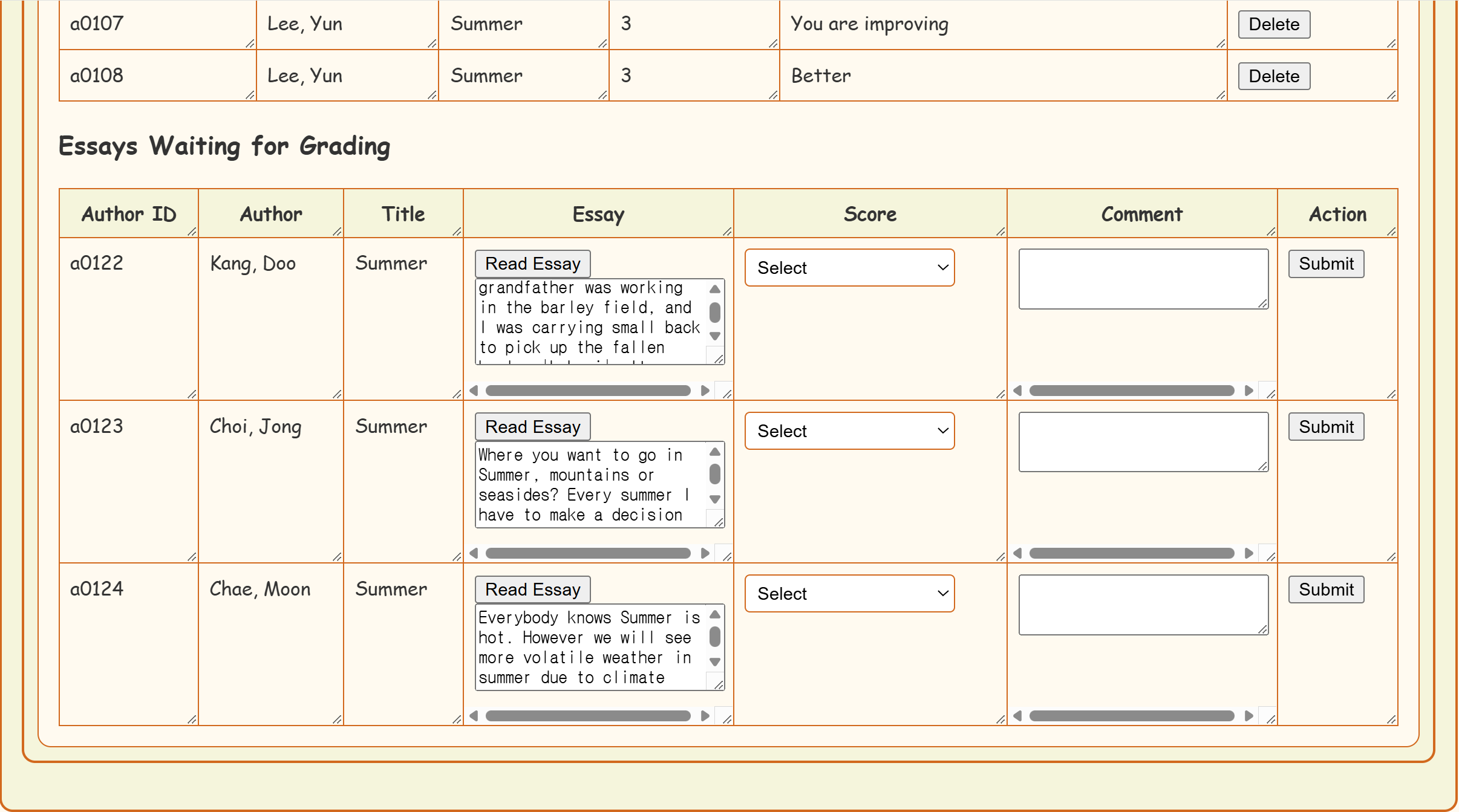Viewport: 1459px width, 812px height.
Task: Click Read Essay for Choi, Jong
Action: coord(532,427)
